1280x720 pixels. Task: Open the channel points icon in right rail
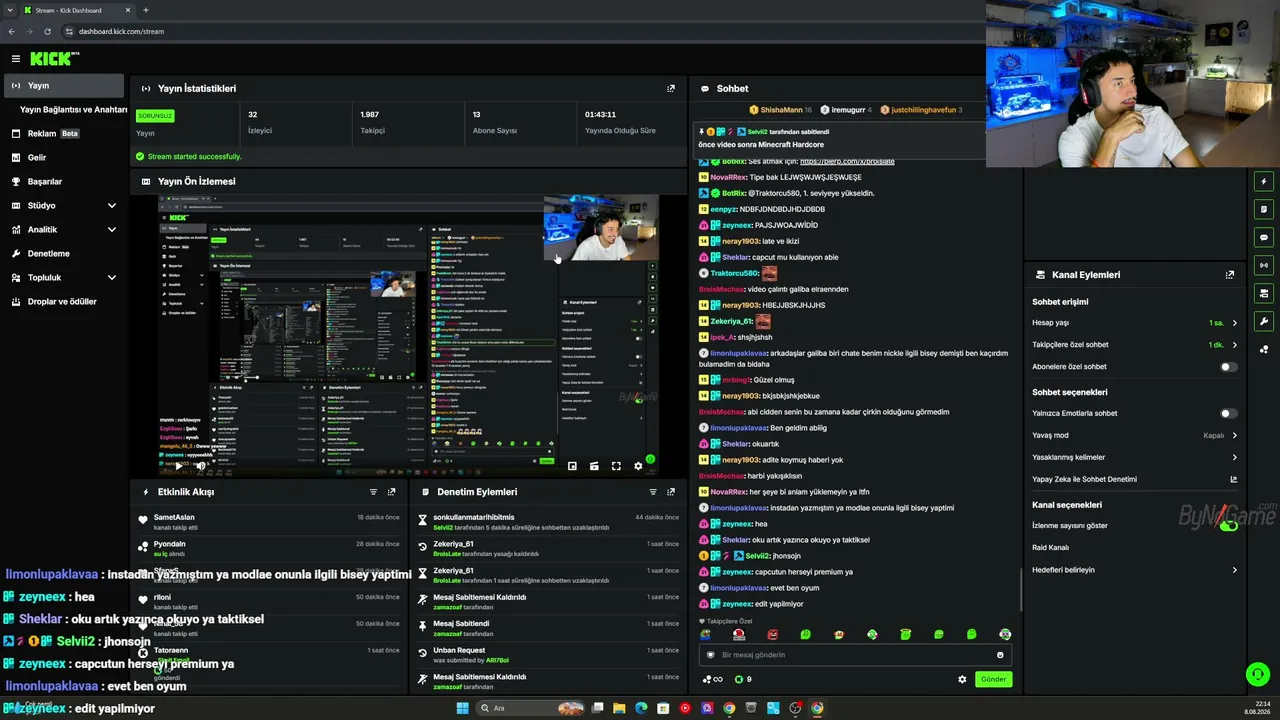tap(1264, 350)
